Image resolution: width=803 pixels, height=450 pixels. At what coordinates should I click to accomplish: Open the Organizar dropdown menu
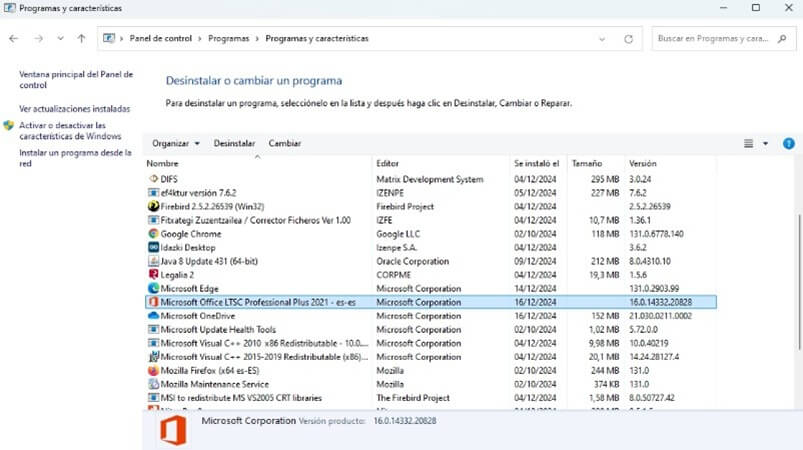(x=176, y=144)
